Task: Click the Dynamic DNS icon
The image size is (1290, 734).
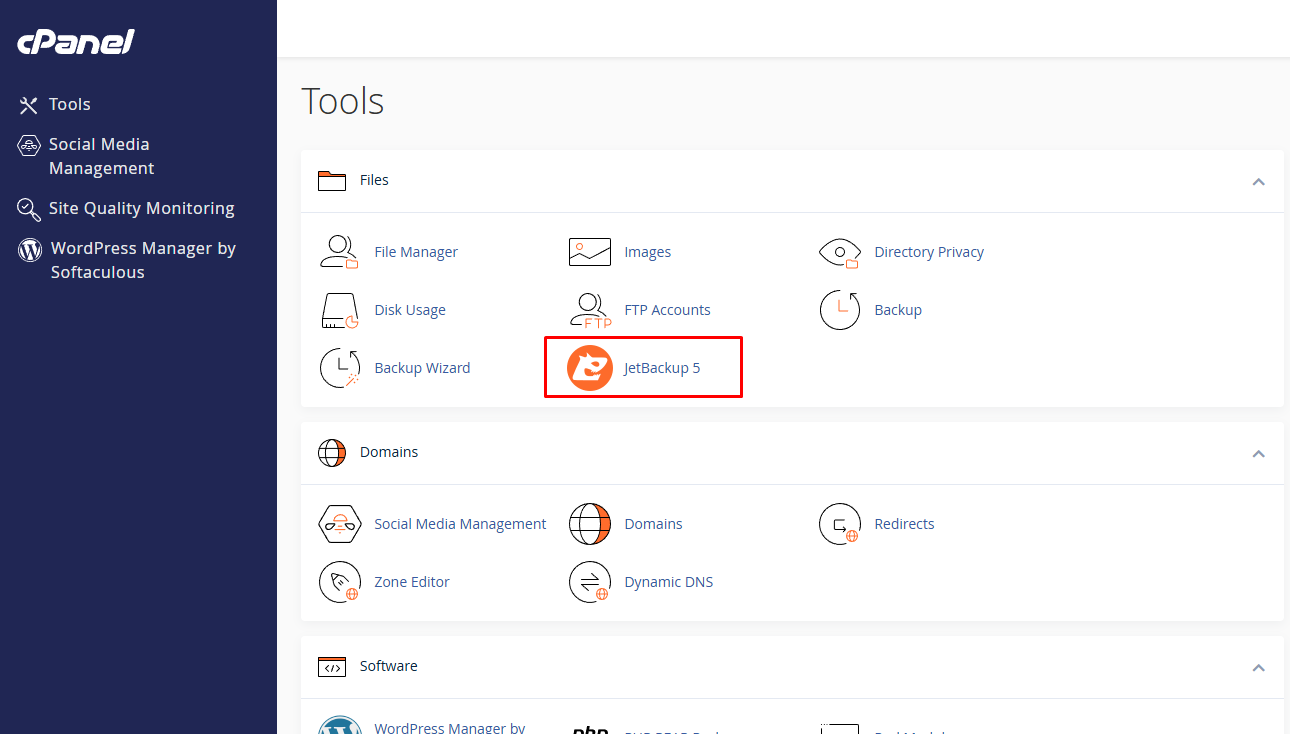Action: [x=589, y=582]
